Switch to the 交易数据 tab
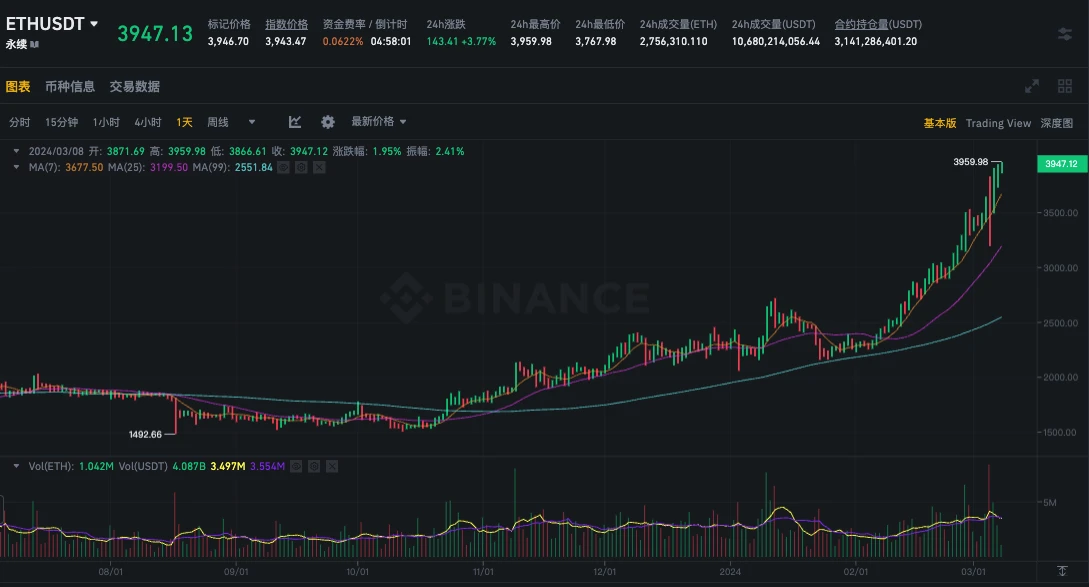Screen dimensions: 1089x587 tap(136, 86)
